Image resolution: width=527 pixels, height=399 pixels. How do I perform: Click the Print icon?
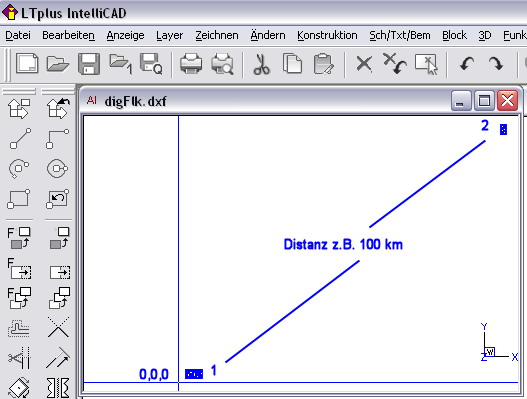coord(191,63)
